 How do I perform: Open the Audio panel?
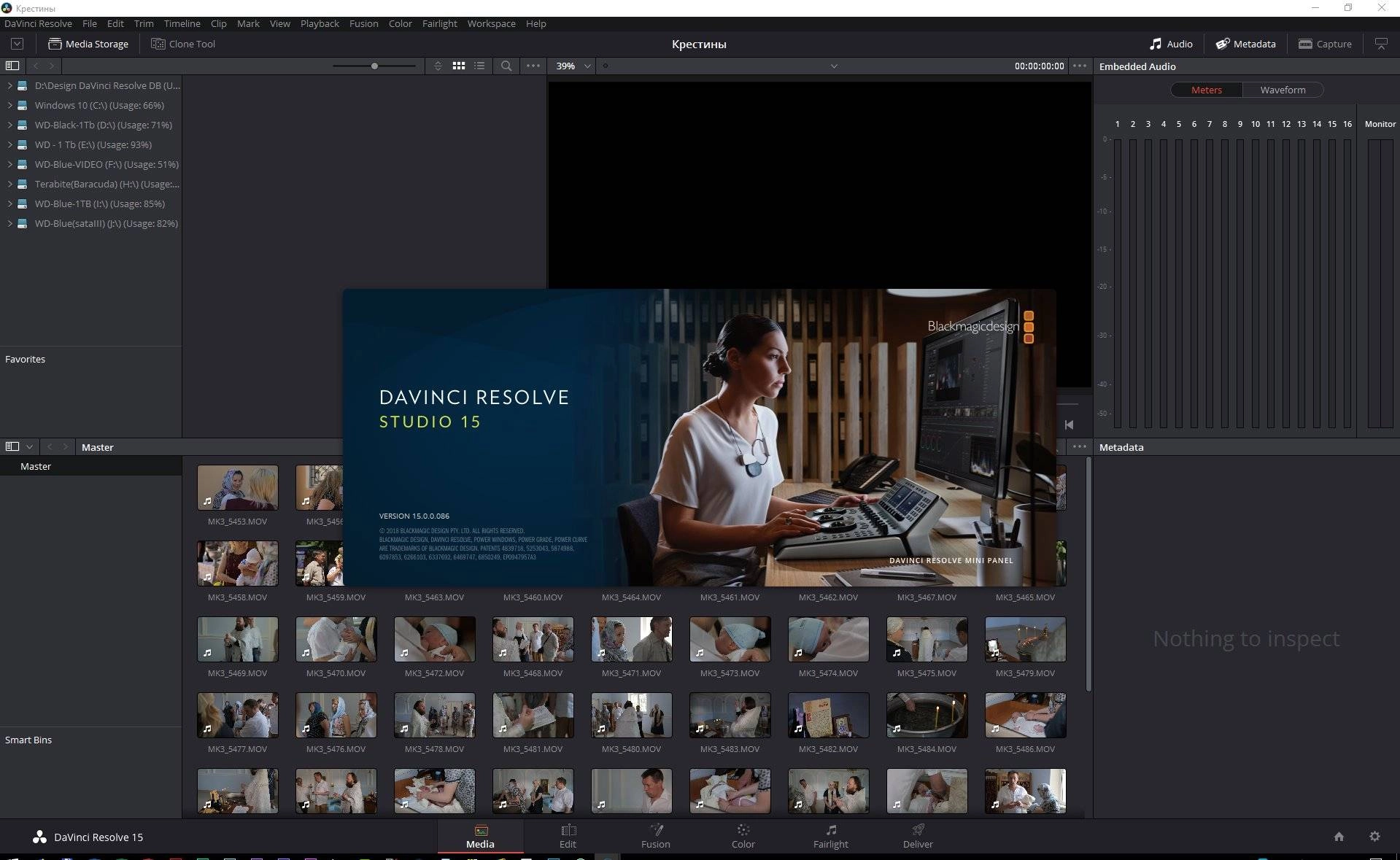point(1171,44)
